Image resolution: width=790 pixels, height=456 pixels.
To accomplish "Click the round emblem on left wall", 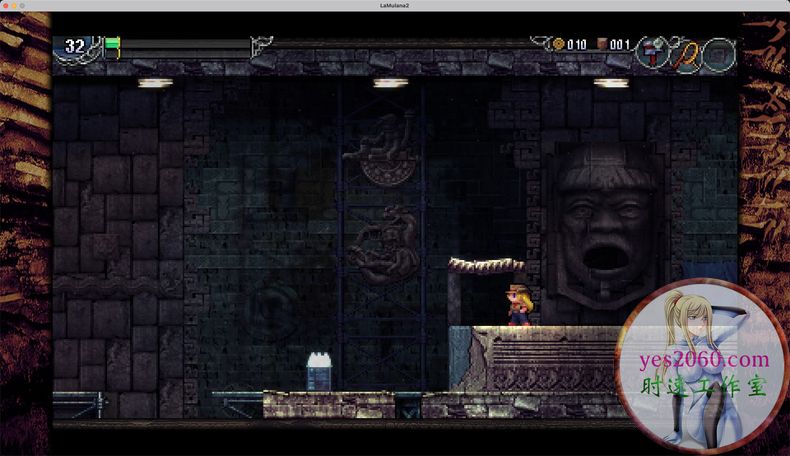I will [271, 307].
